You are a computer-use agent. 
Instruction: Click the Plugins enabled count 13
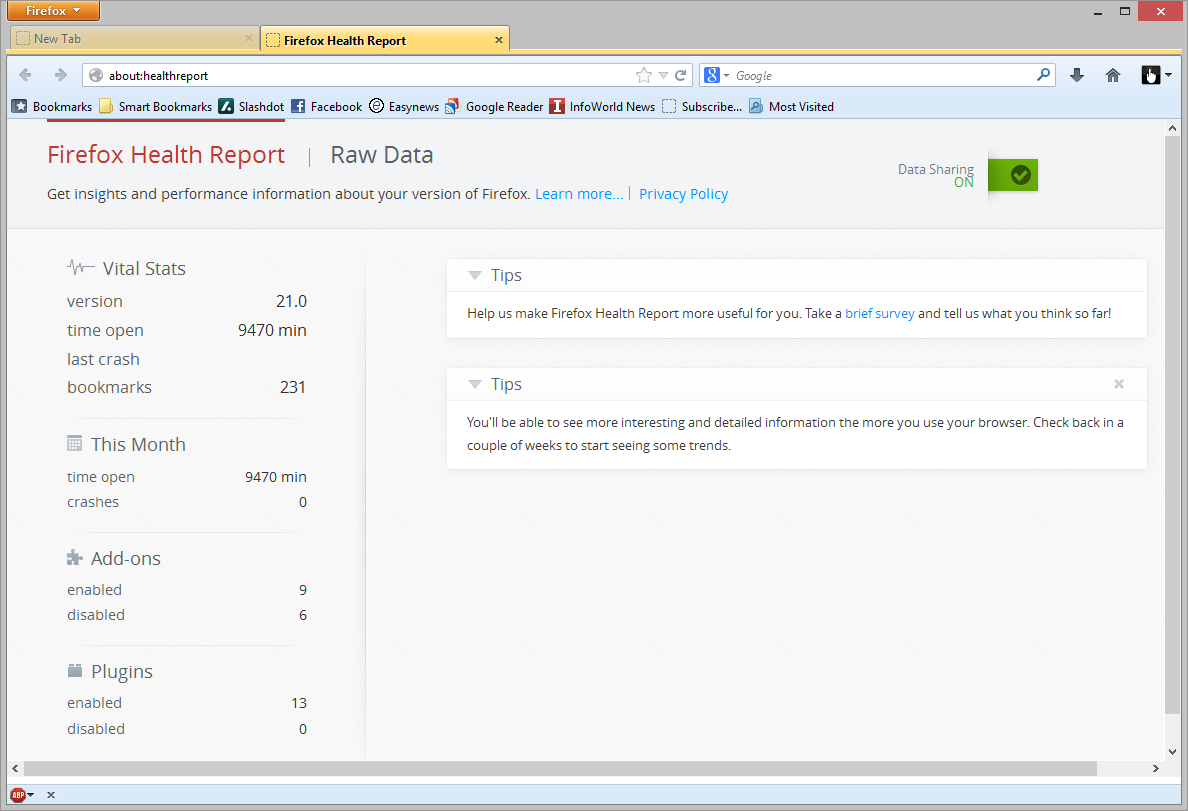click(x=299, y=703)
